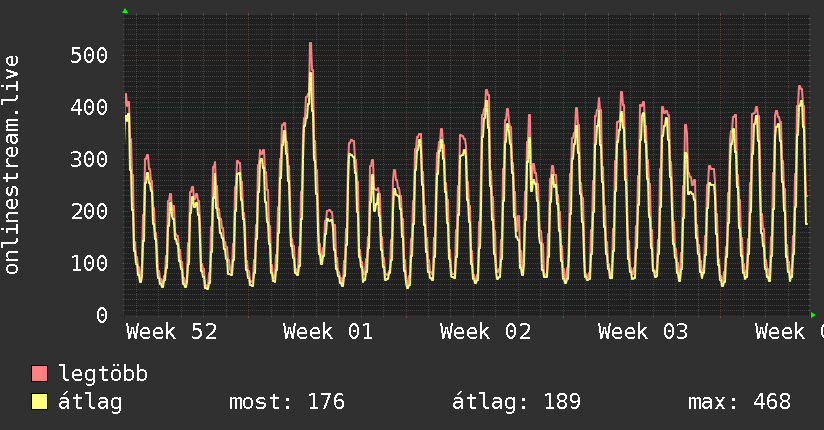Select the Week 52 axis label
Image resolution: width=824 pixels, height=430 pixels.
pos(171,332)
